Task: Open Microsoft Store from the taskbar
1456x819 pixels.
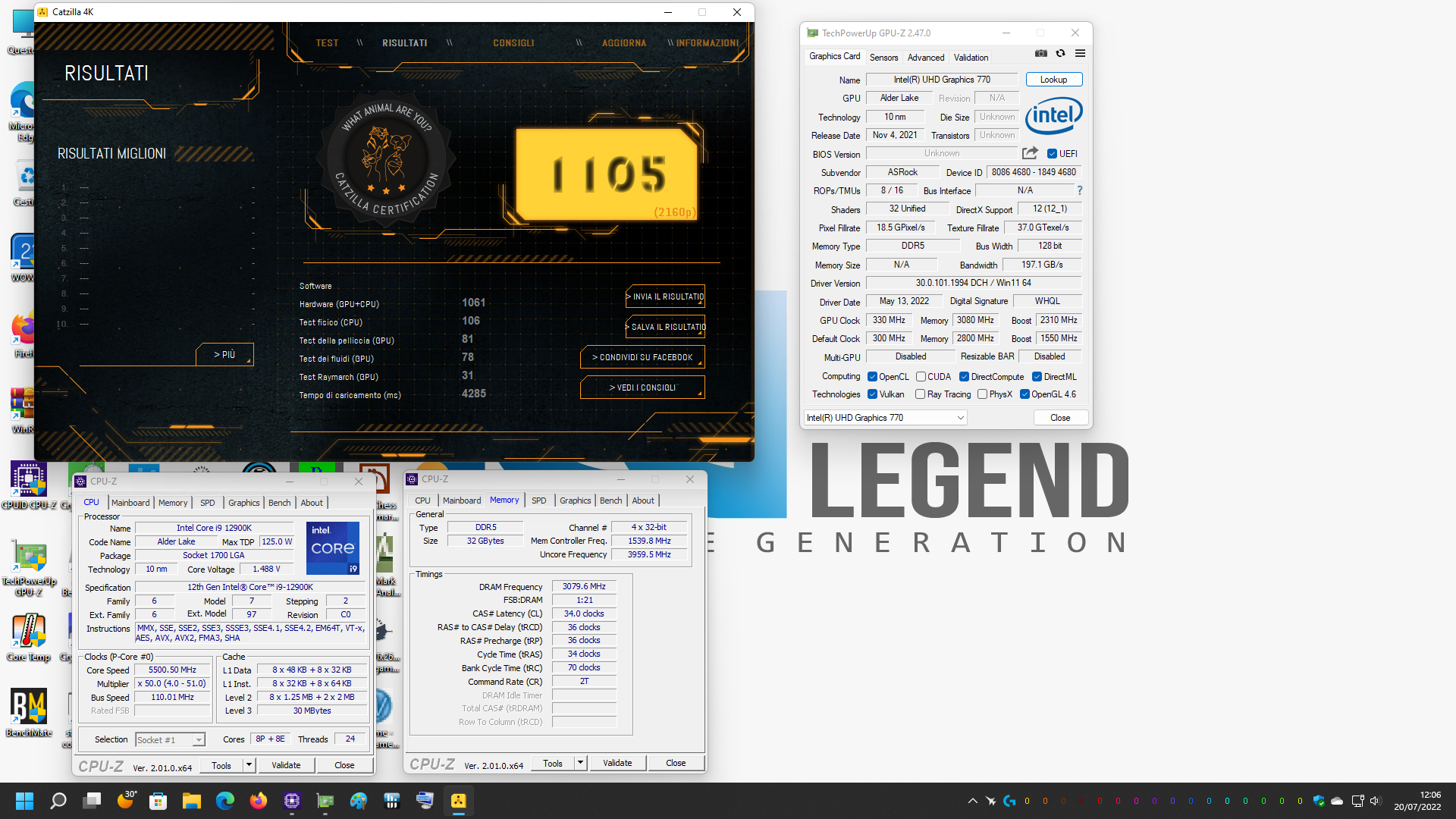Action: [x=158, y=801]
